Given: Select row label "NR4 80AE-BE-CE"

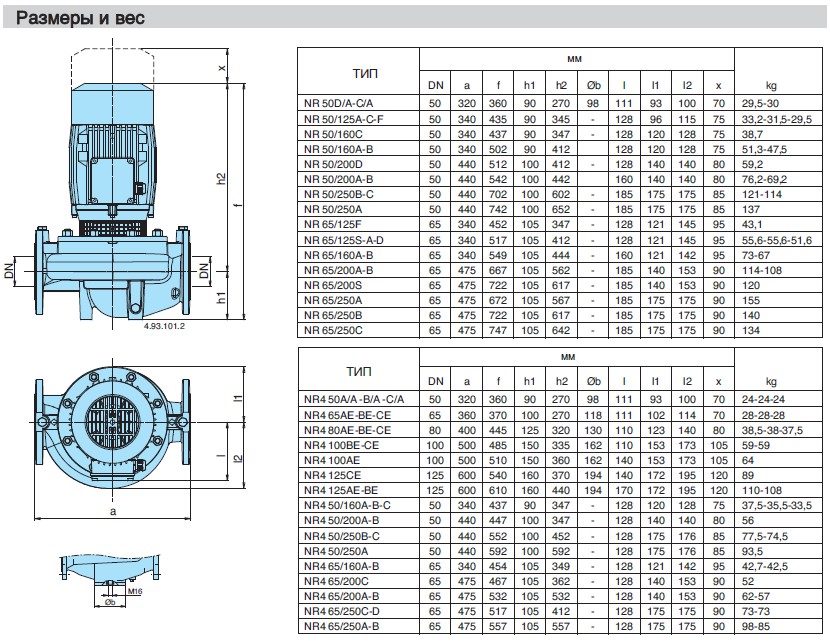Looking at the screenshot, I should pyautogui.click(x=347, y=430).
